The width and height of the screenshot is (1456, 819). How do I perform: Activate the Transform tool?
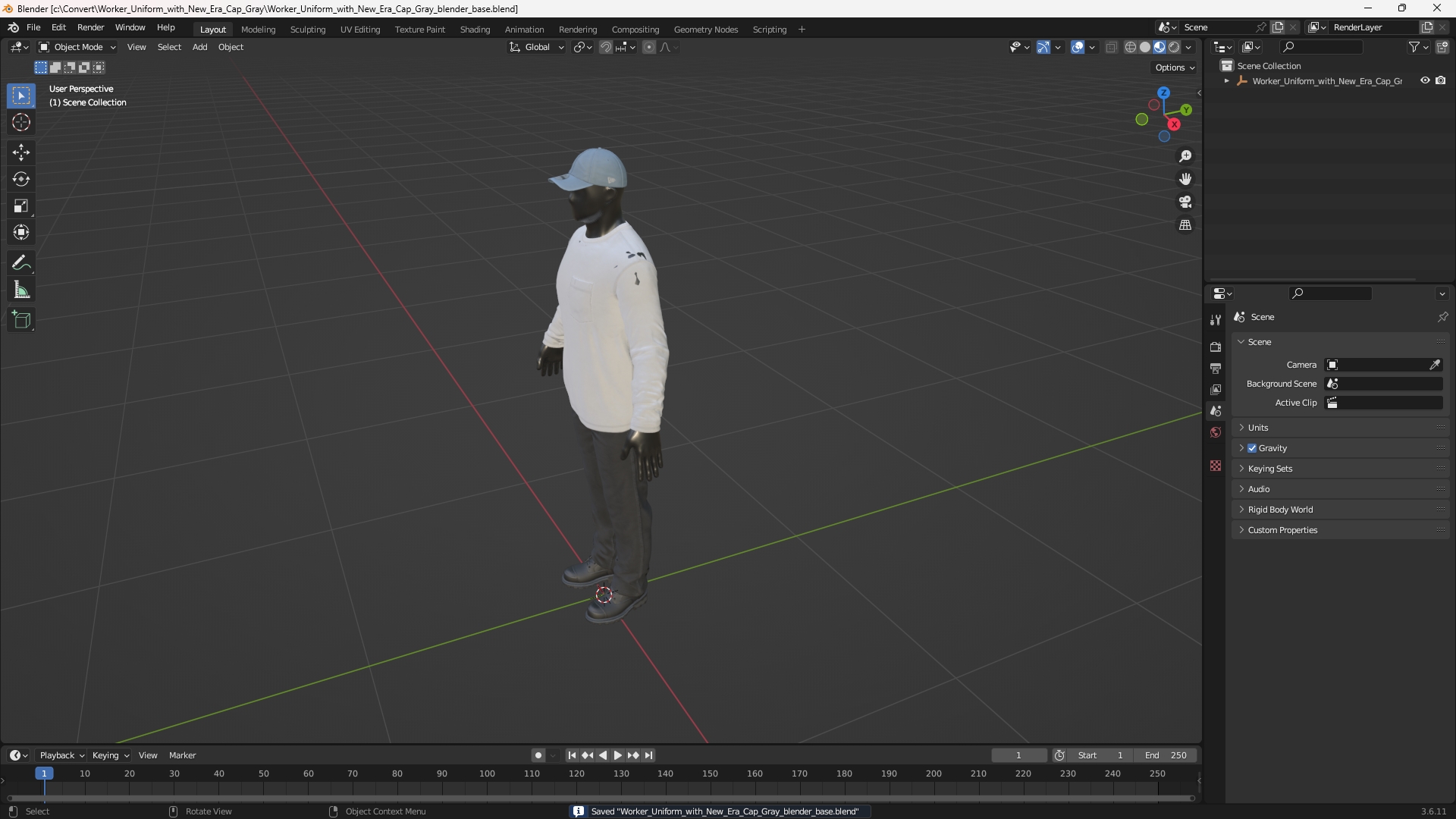click(x=21, y=233)
